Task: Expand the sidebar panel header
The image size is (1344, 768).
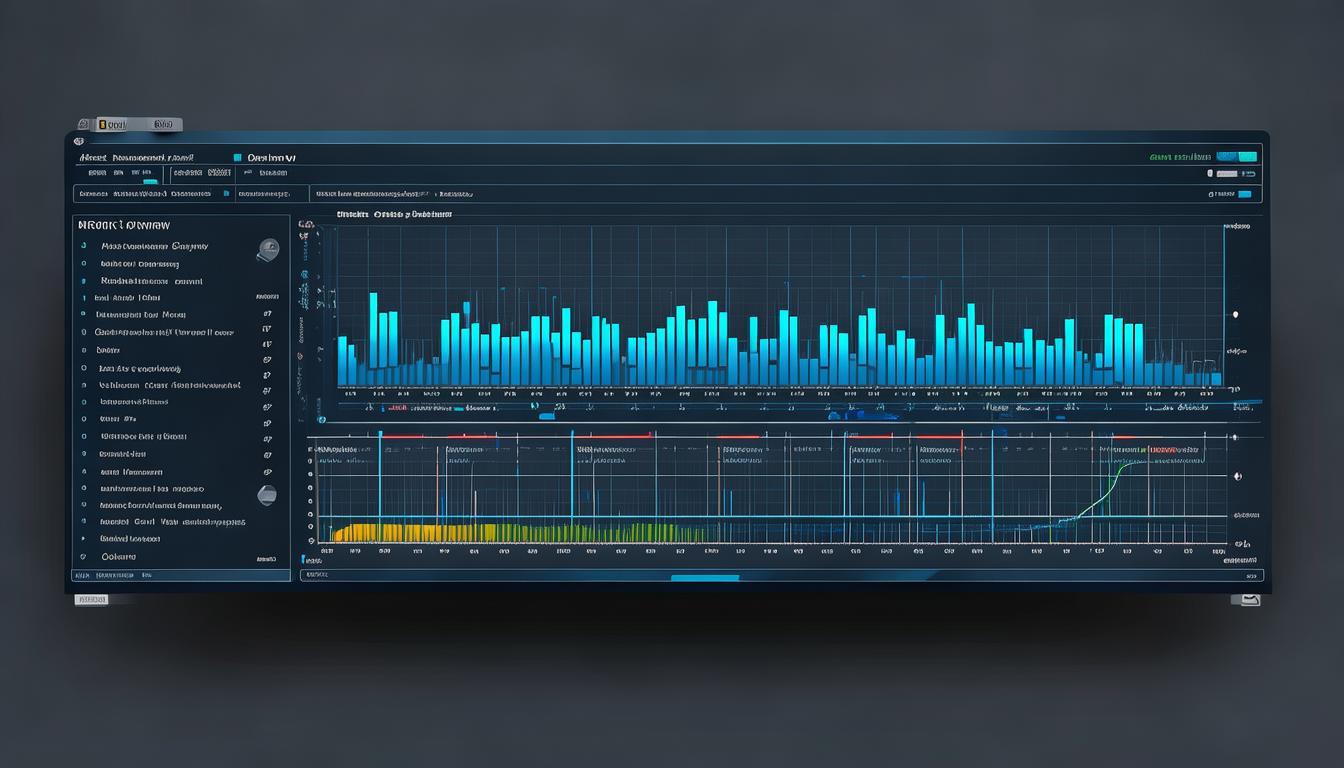Action: pyautogui.click(x=125, y=225)
